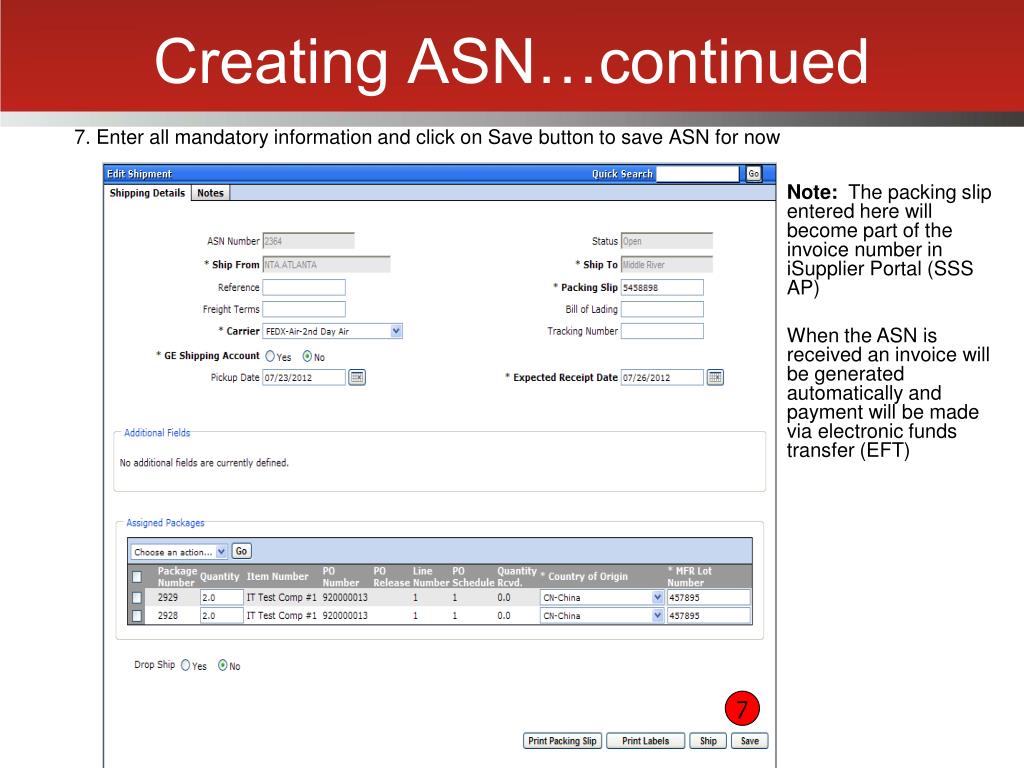Click package number 2928 cell
Screen dimensions: 1024x768
pos(168,616)
